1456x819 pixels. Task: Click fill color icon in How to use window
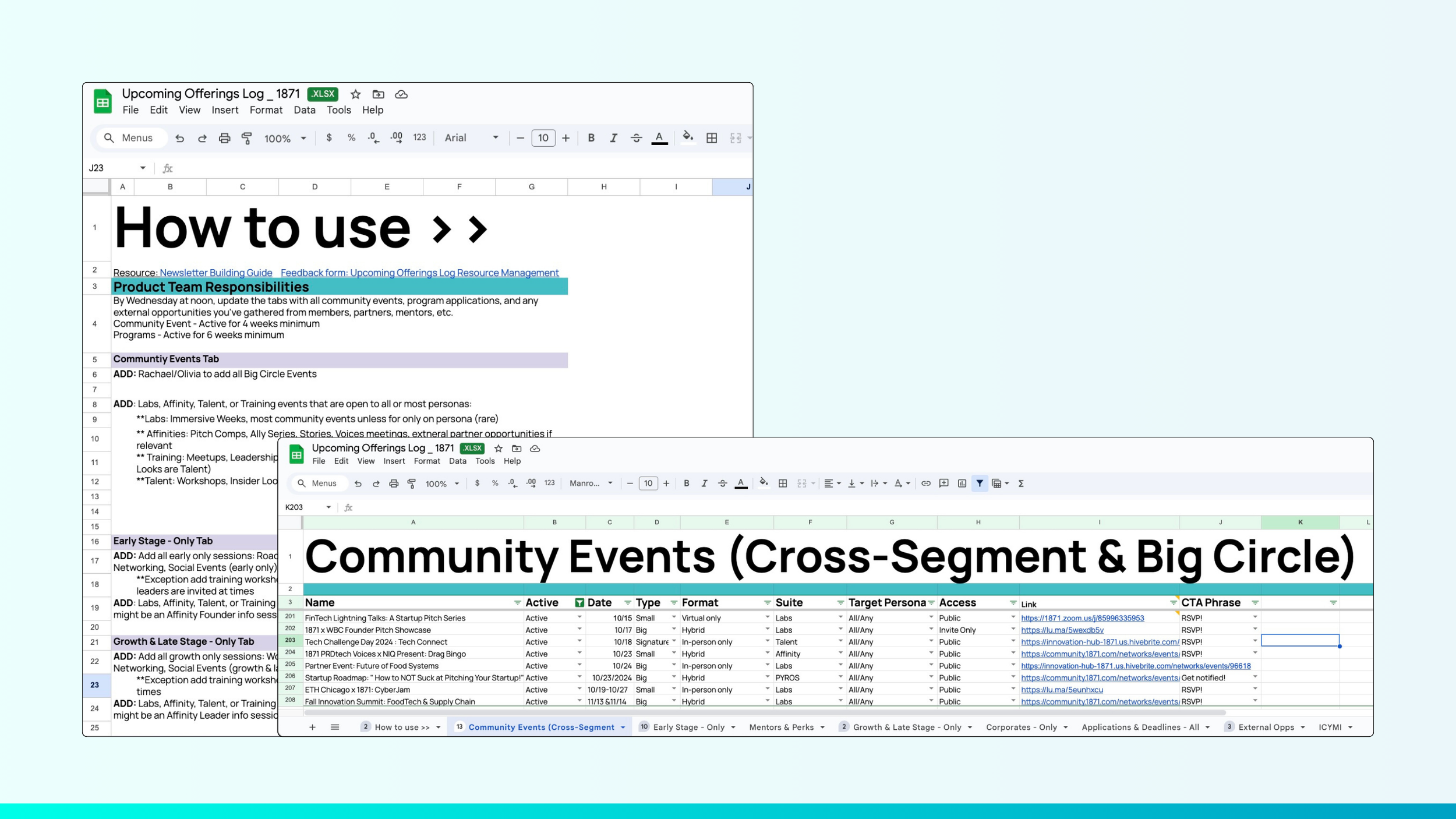click(687, 138)
